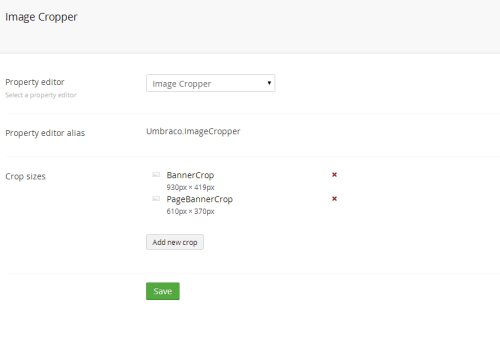The height and width of the screenshot is (361, 500).
Task: Click the Image Cropper page title
Action: [x=41, y=17]
